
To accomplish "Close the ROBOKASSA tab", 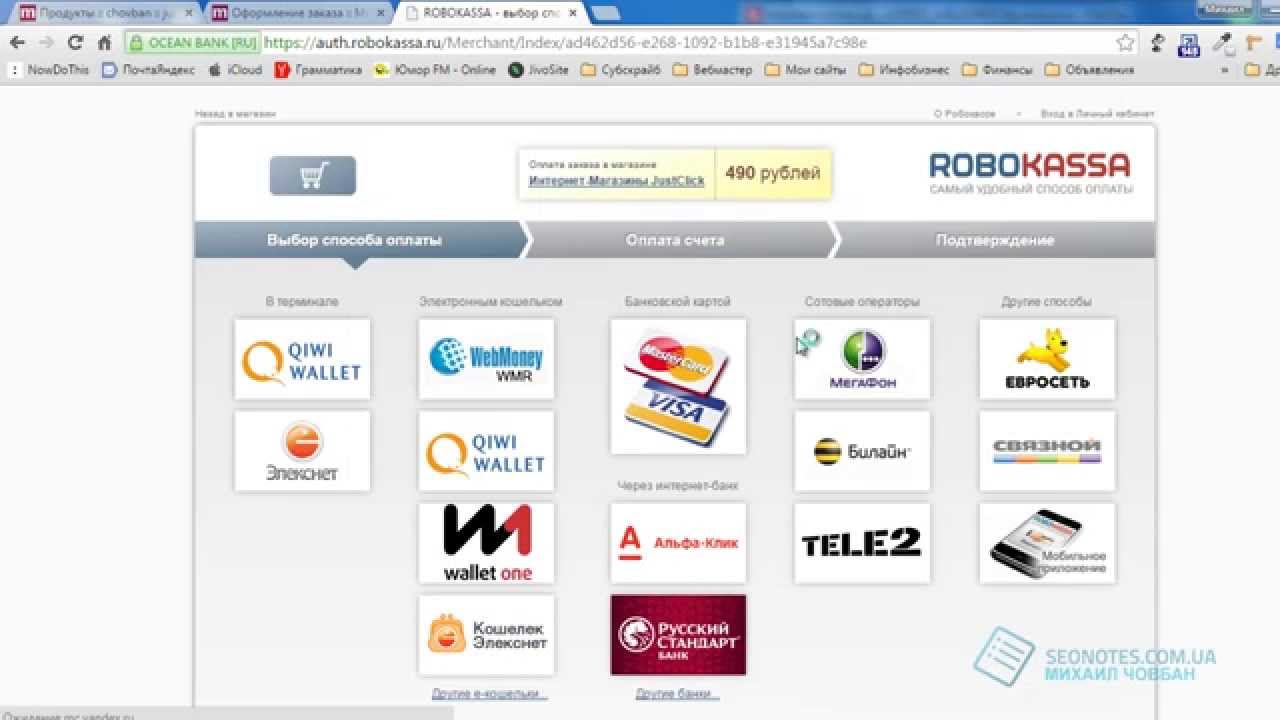I will click(x=572, y=13).
